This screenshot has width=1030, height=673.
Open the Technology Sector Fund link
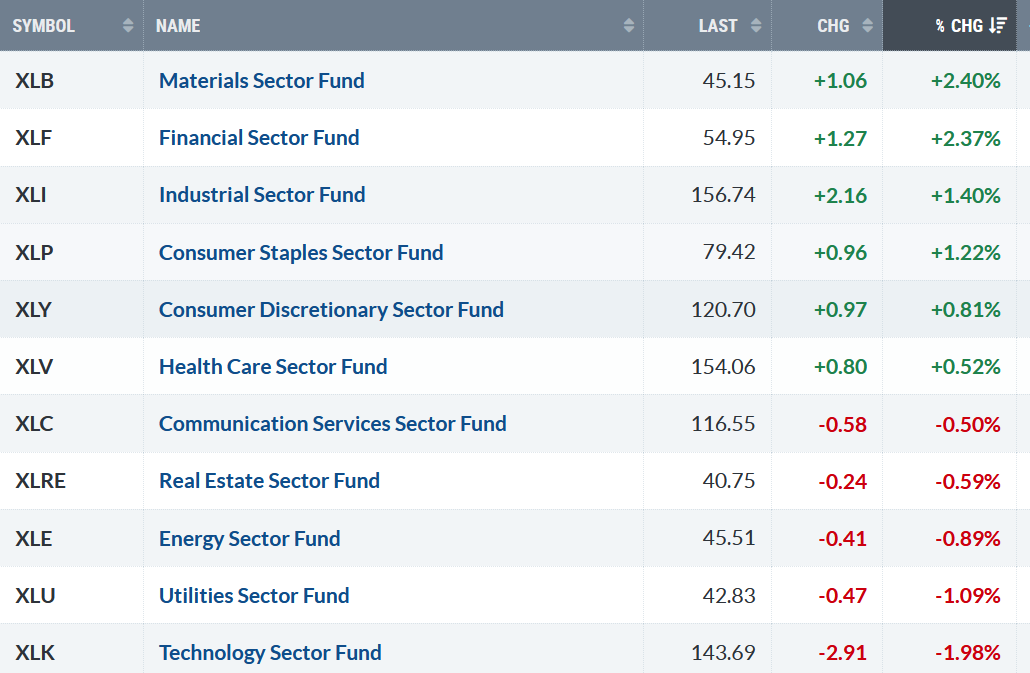pyautogui.click(x=270, y=652)
